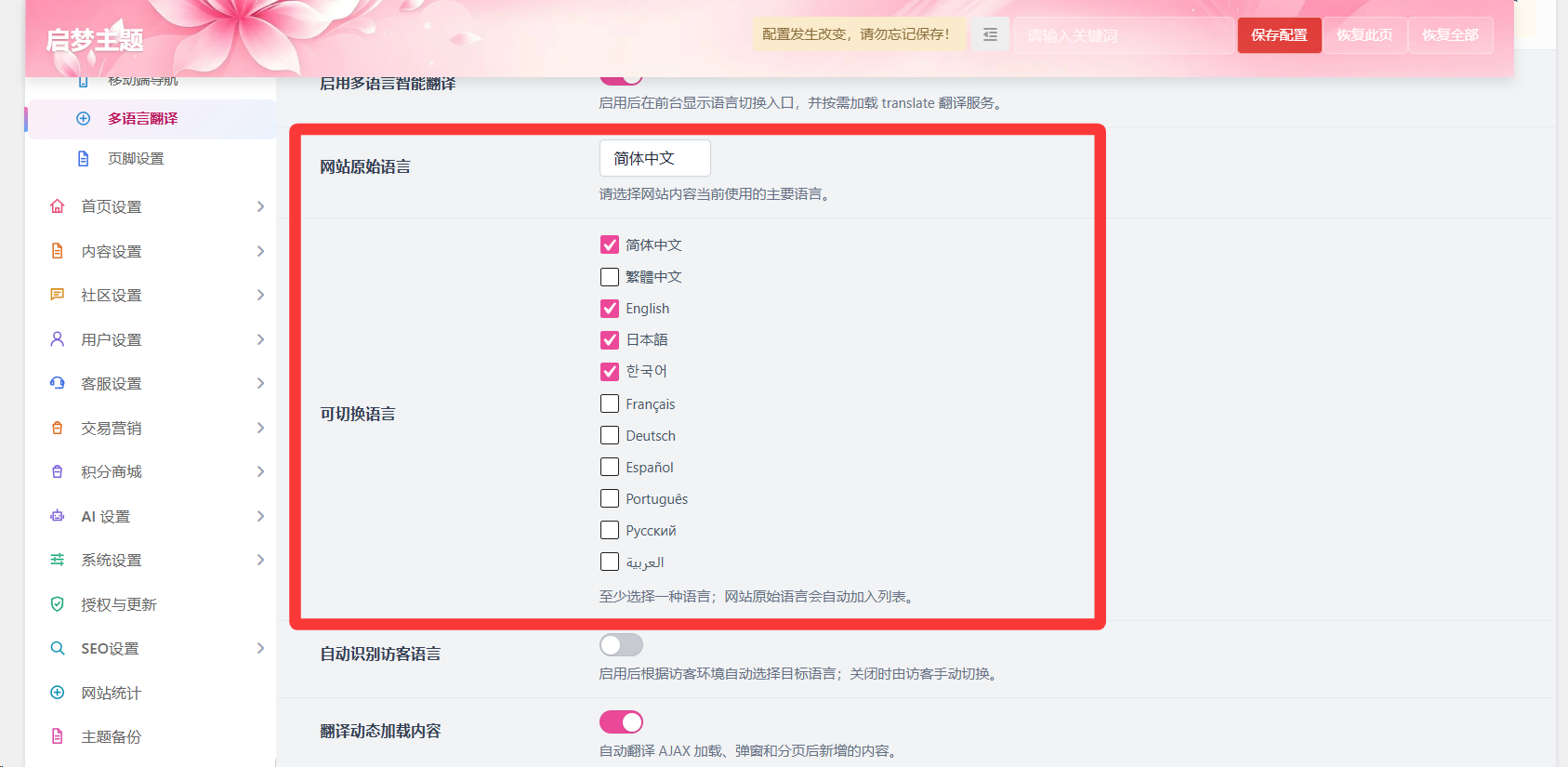Click the document icon beside 内容设置
Viewport: 1568px width, 767px height.
click(x=58, y=251)
